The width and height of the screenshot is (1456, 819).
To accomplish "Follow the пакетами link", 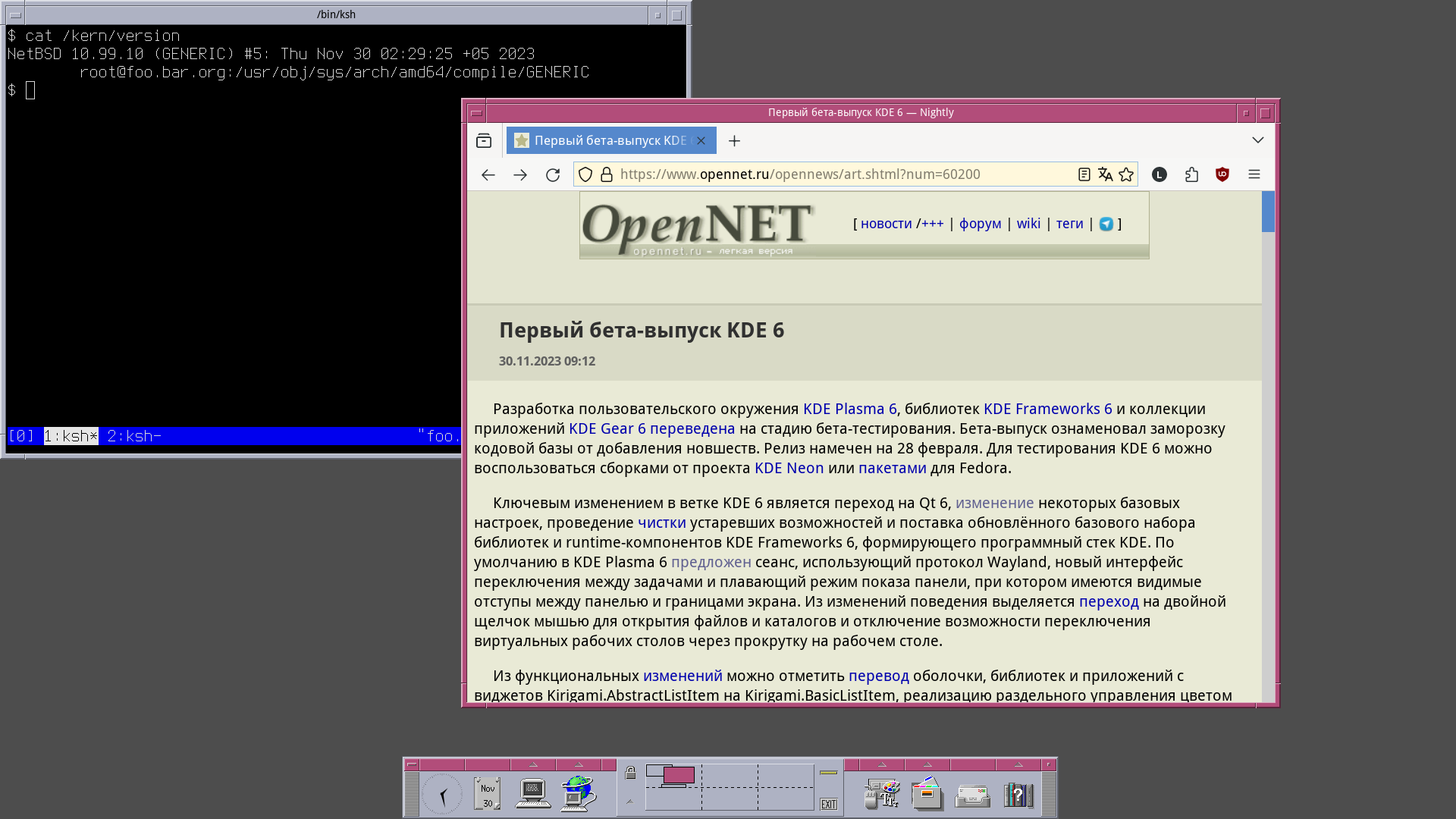I will (892, 469).
